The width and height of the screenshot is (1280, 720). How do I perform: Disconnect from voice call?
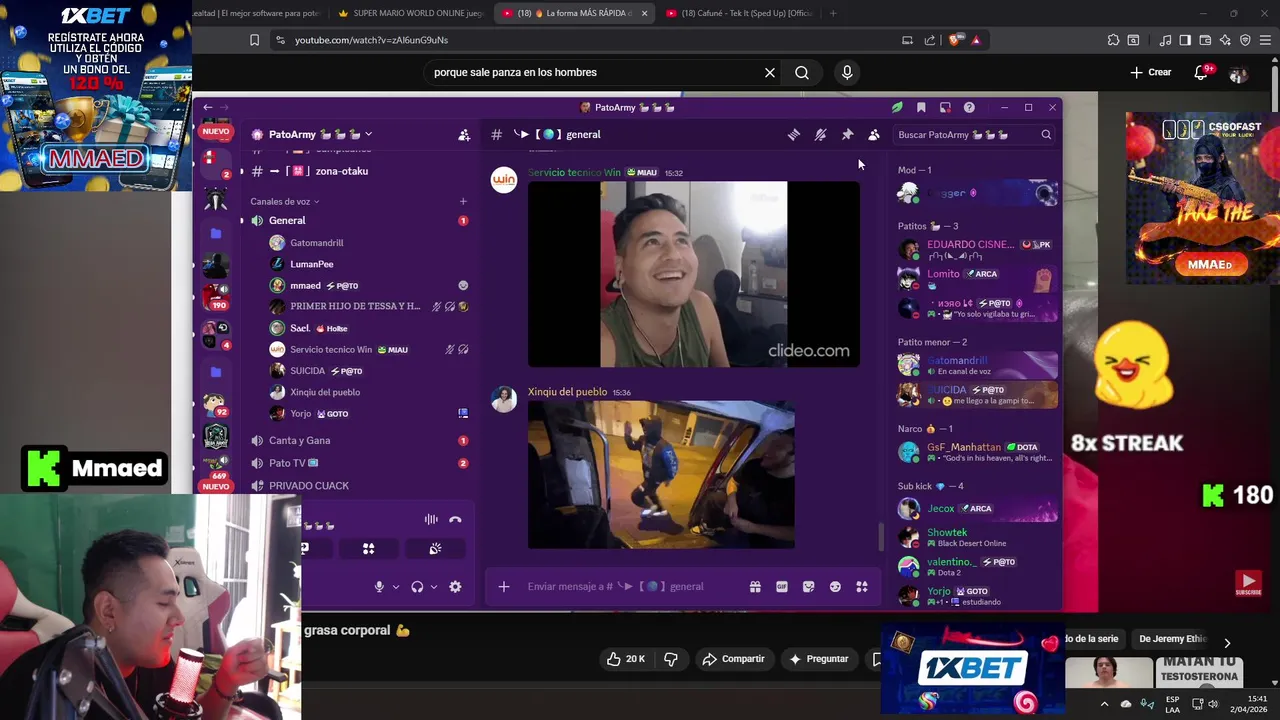pos(456,519)
